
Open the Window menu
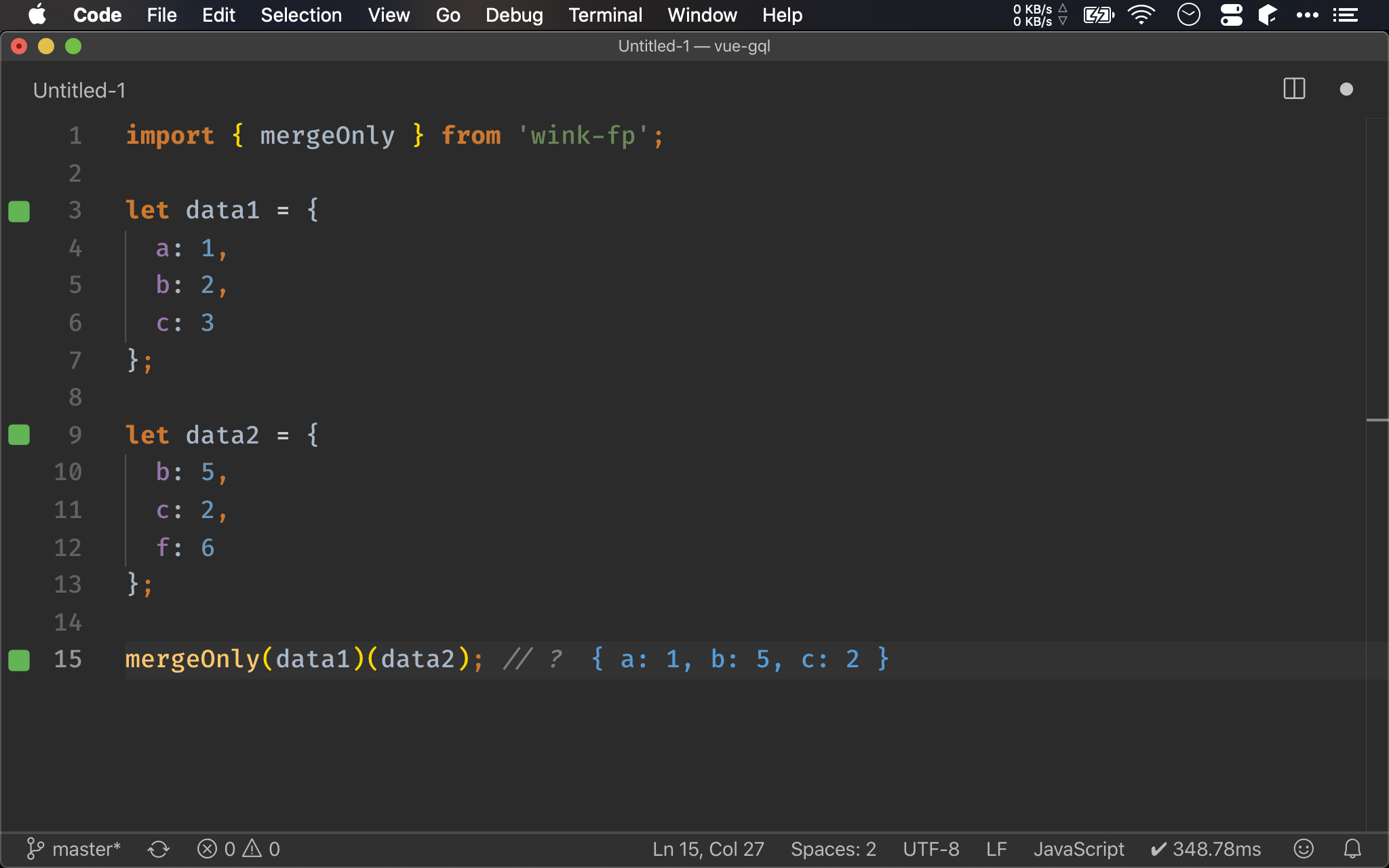click(x=702, y=15)
